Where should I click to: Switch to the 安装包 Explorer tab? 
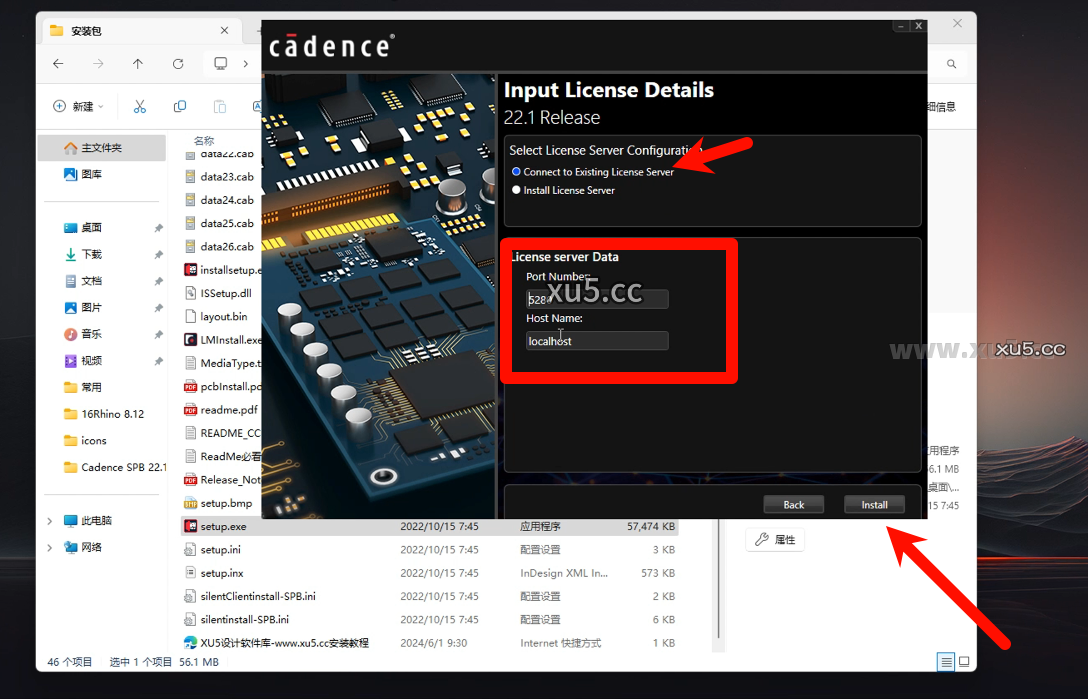(83, 30)
